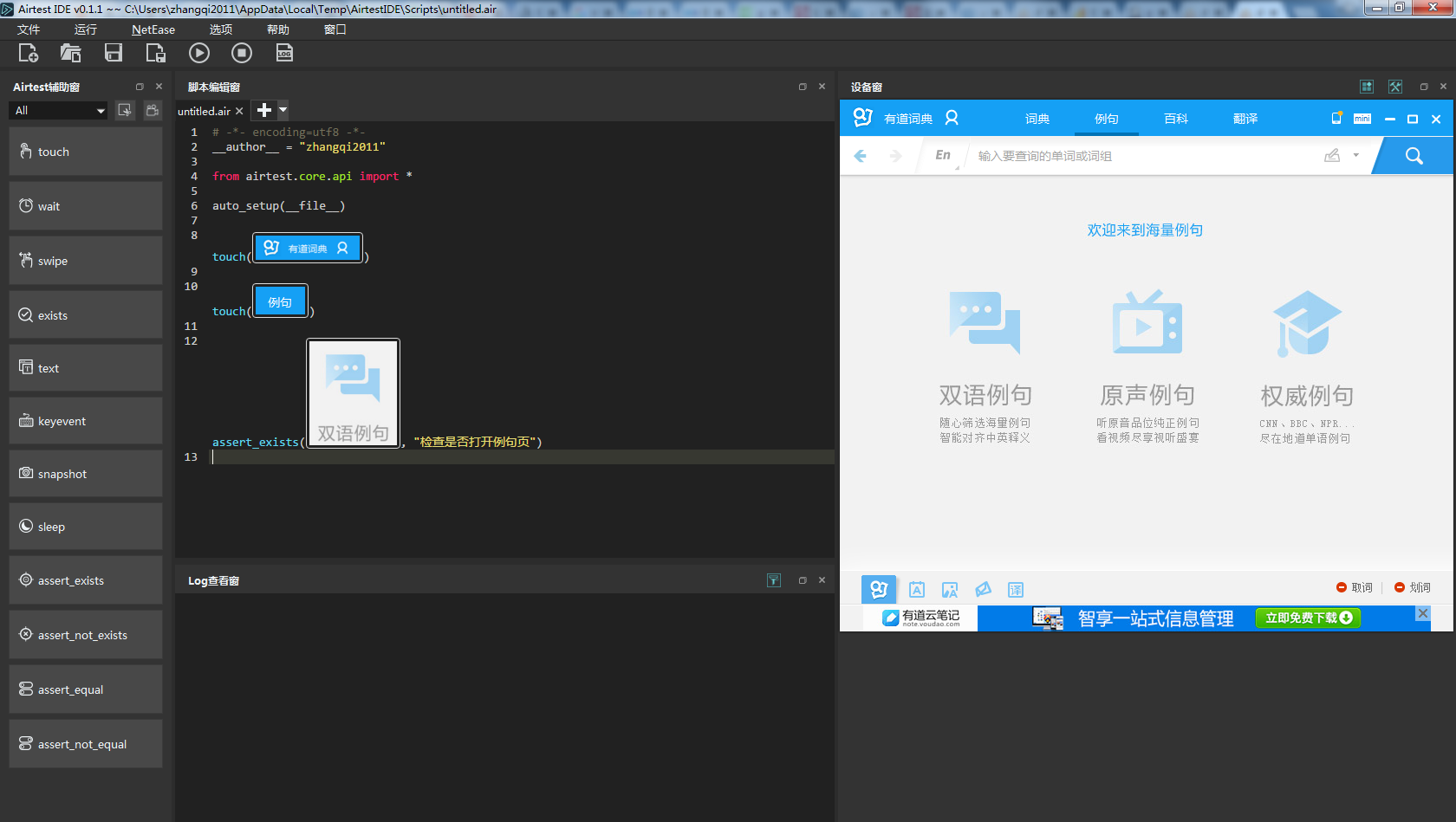Select the swipe command

pyautogui.click(x=86, y=261)
